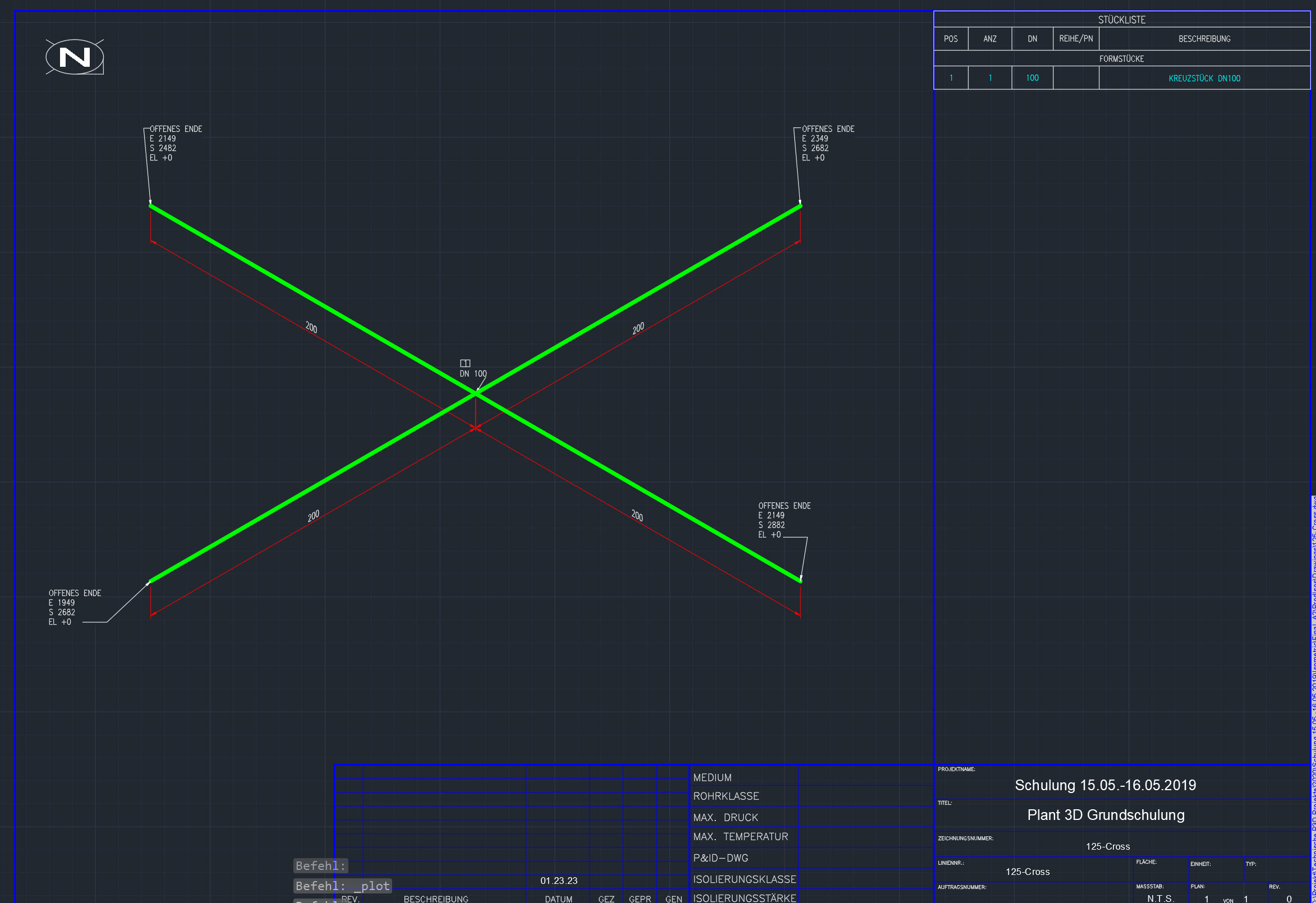Screen dimensions: 1316x903
Task: Click the ISOLIERUNGSKLASSE table row
Action: tap(744, 879)
